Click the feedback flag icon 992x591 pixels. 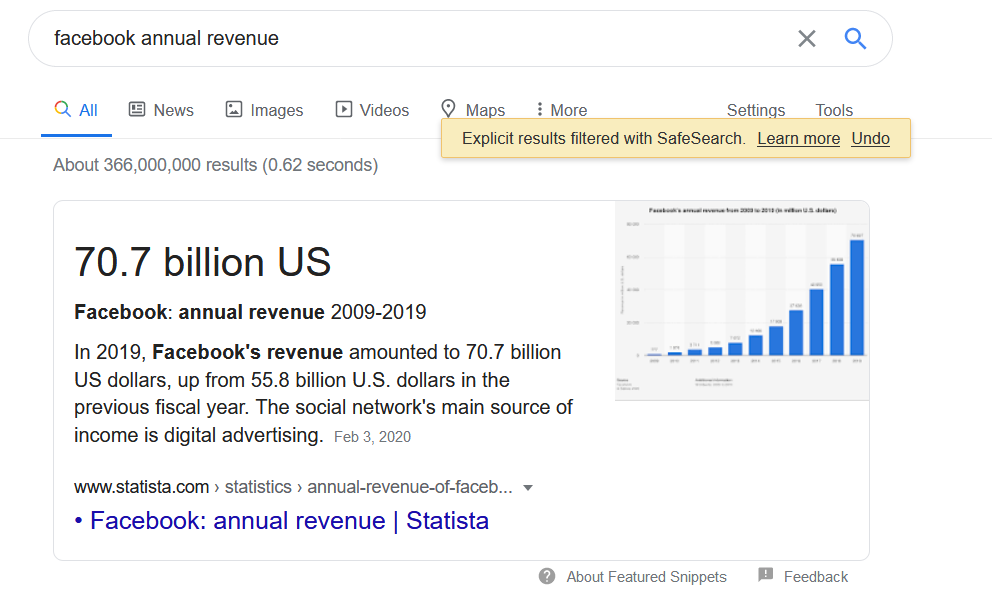(766, 575)
